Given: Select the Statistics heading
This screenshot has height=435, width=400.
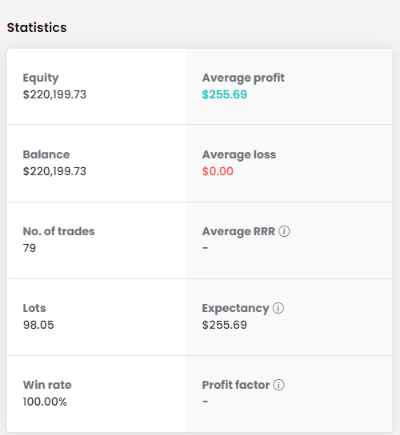Looking at the screenshot, I should [x=37, y=28].
